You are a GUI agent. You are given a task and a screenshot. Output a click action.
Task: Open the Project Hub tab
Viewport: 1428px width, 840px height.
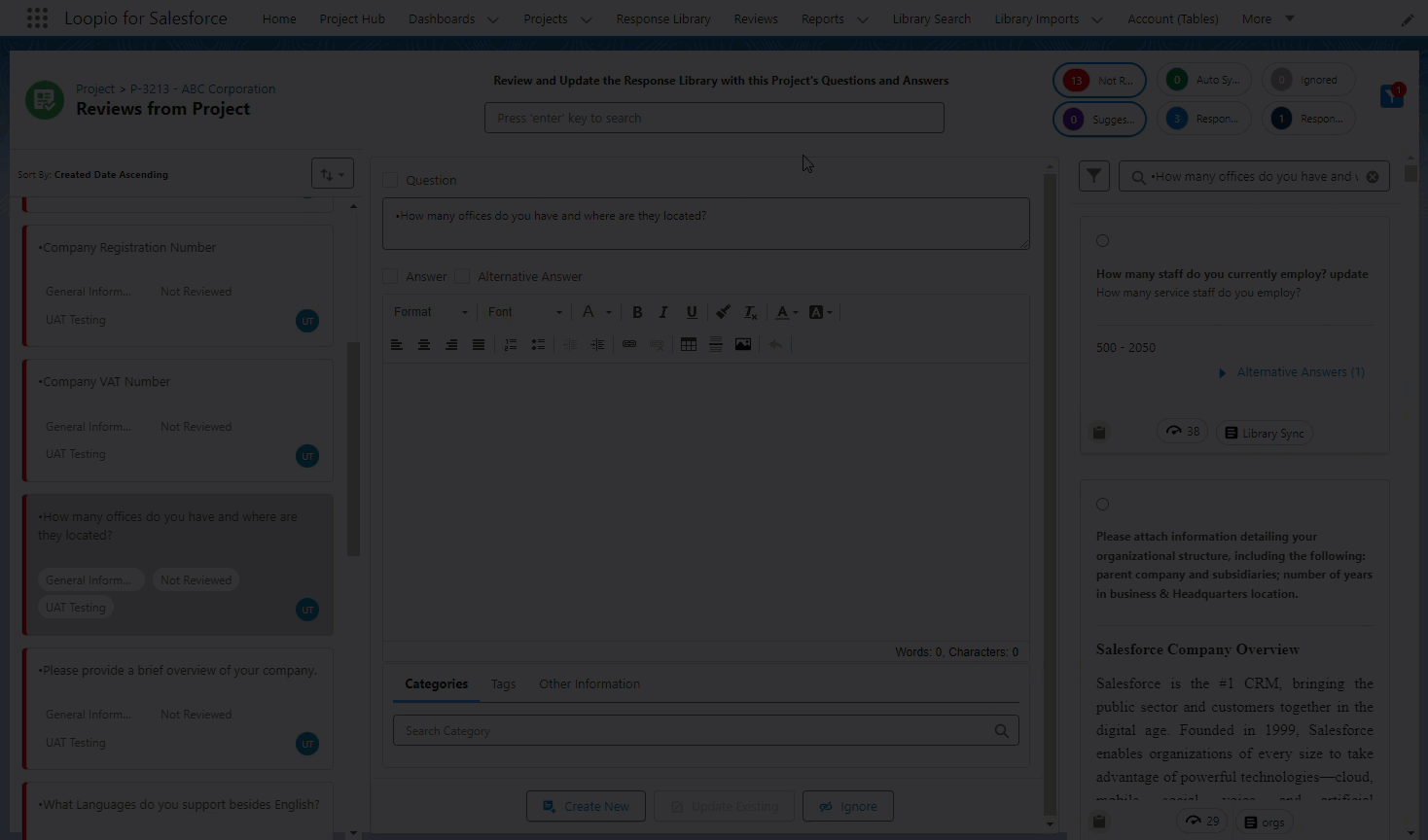pos(352,18)
